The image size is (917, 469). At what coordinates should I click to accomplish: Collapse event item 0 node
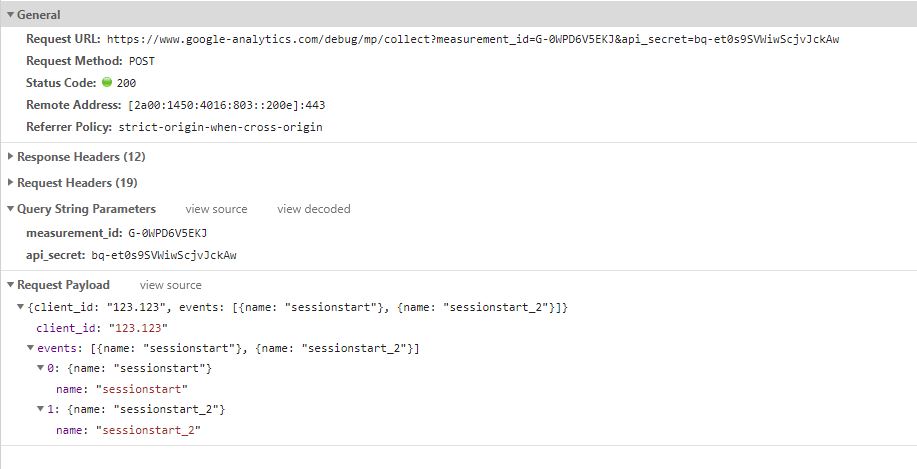[40, 368]
